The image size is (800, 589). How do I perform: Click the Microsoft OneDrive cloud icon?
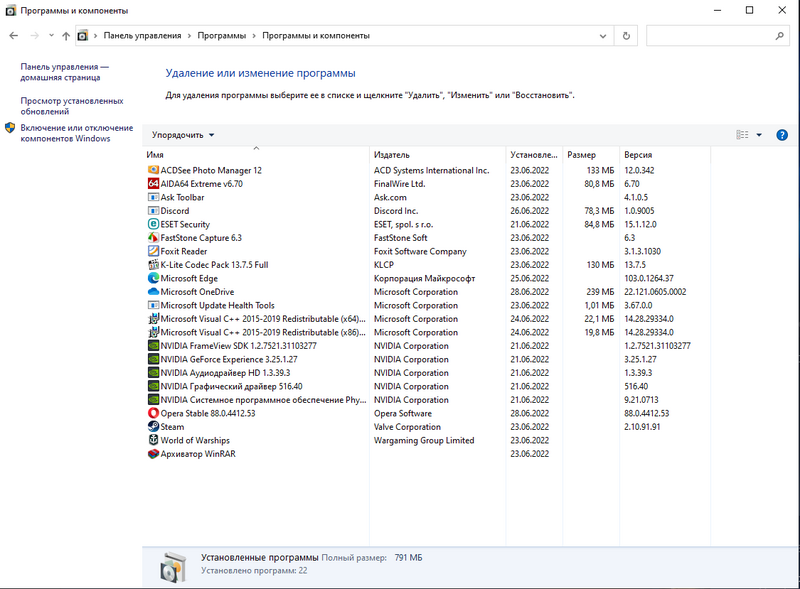click(x=153, y=291)
